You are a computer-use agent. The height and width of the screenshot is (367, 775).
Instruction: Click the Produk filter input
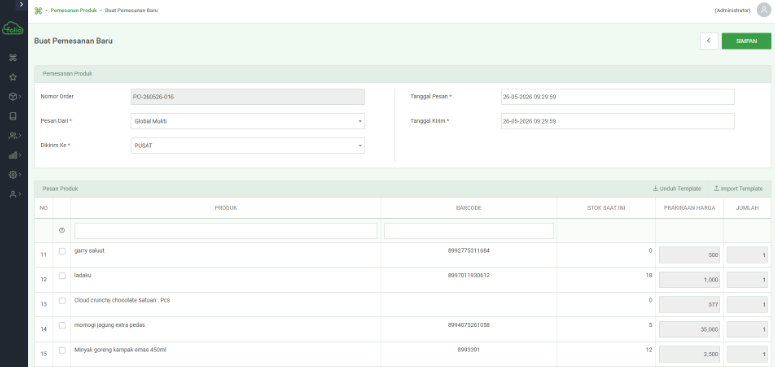coord(225,231)
